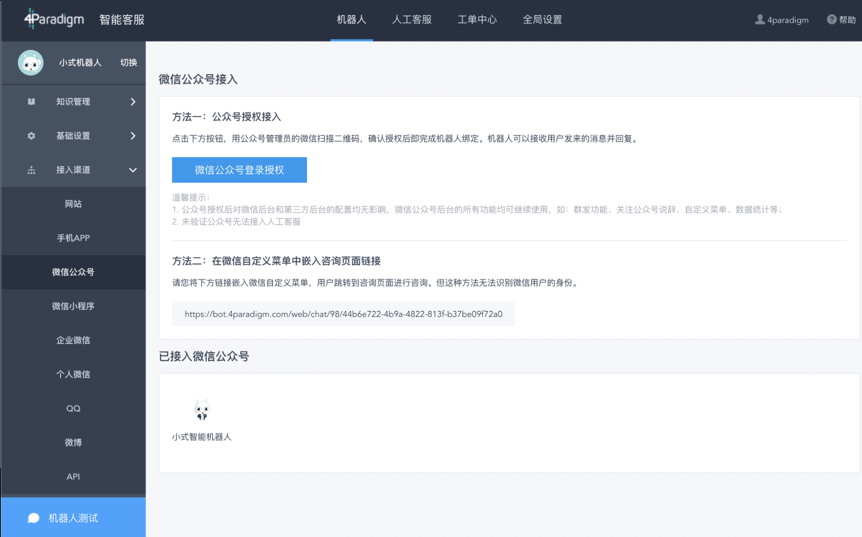Image resolution: width=862 pixels, height=537 pixels.
Task: Click the 接入渠道 menu label
Action: (x=73, y=170)
